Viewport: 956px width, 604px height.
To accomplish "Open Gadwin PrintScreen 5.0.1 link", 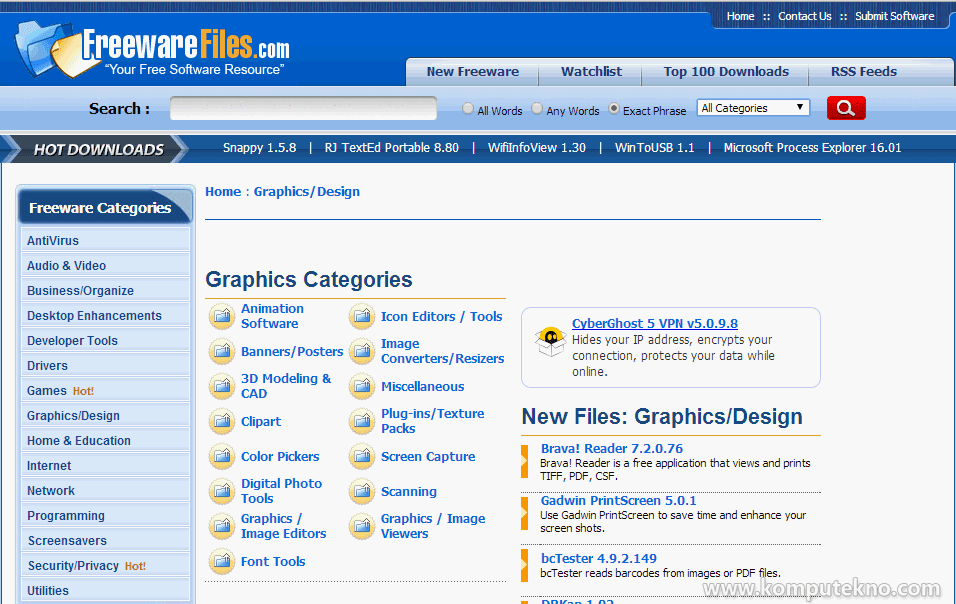I will 618,500.
